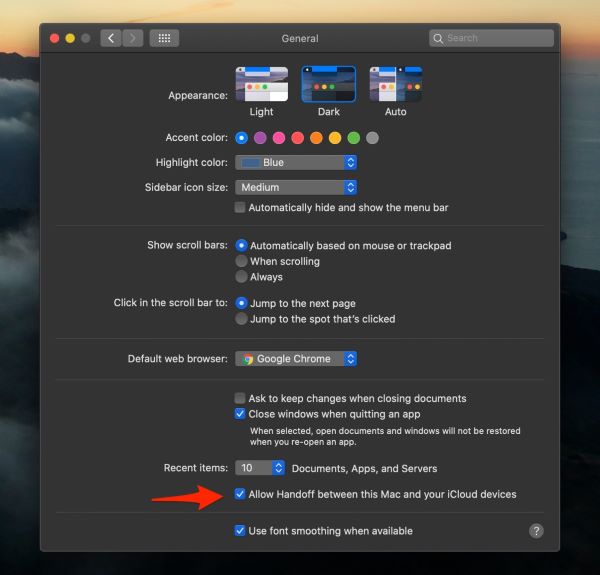The image size is (600, 575).
Task: Open the Highlight color Blue dropdown
Action: (296, 163)
